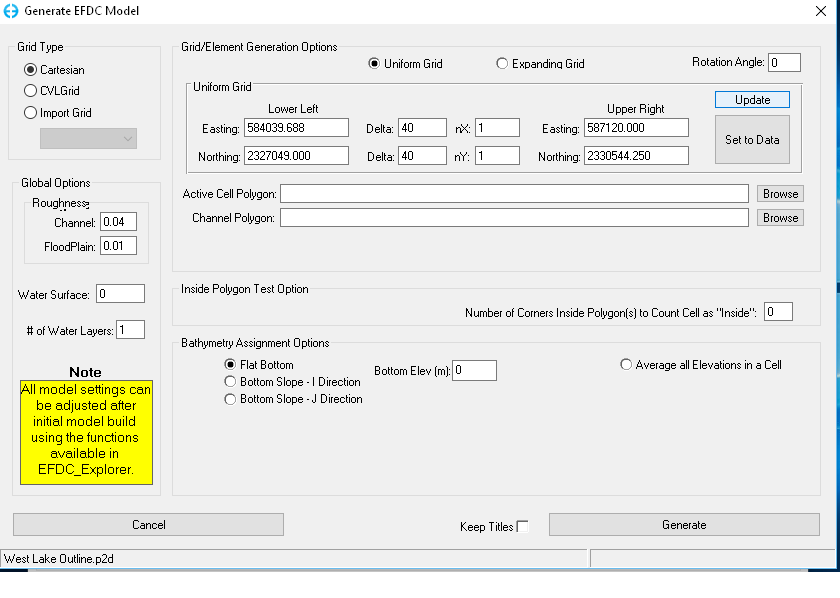Edit the Upper Right Easting field
The height and width of the screenshot is (598, 840).
pyautogui.click(x=636, y=128)
